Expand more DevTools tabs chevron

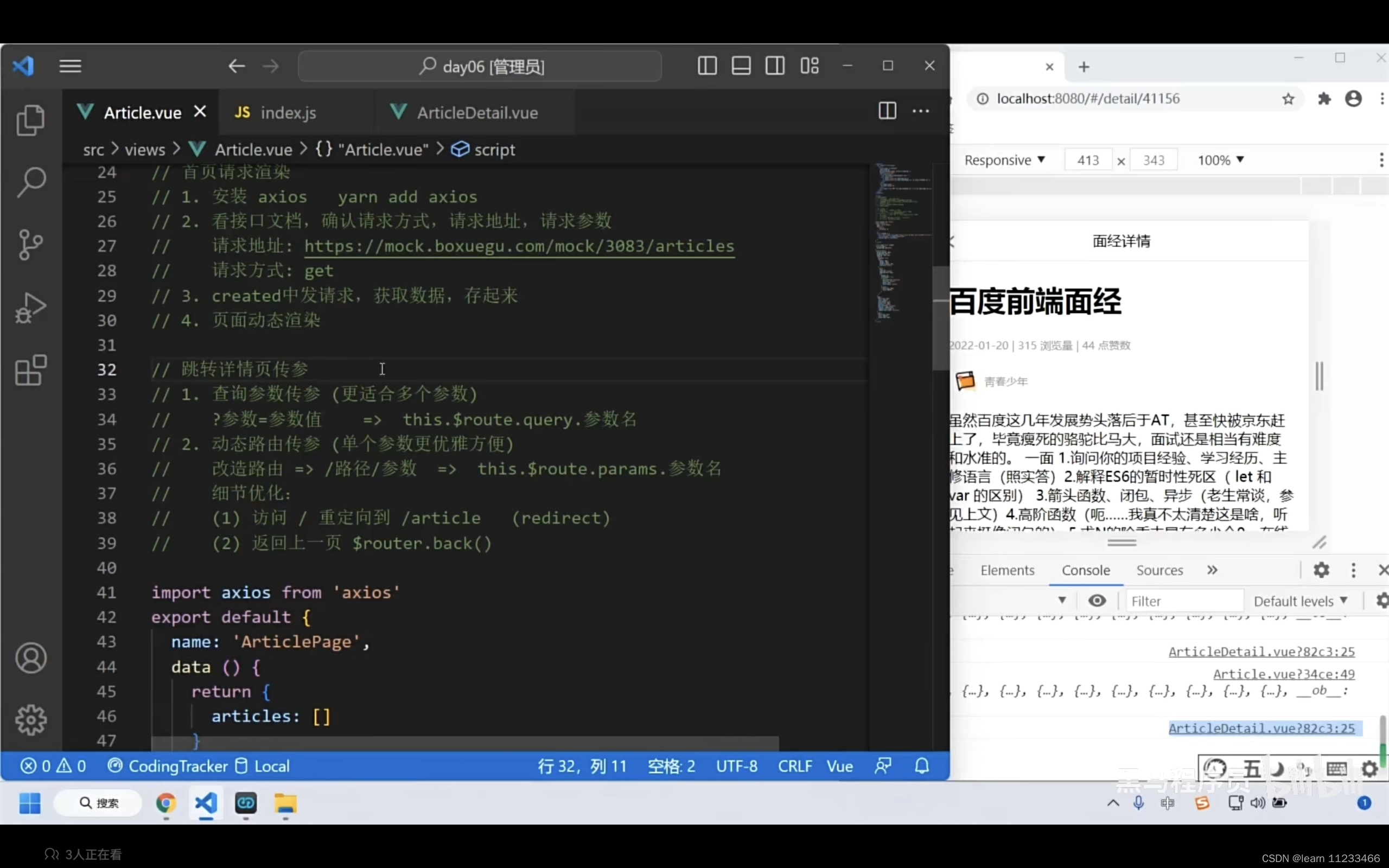1212,570
